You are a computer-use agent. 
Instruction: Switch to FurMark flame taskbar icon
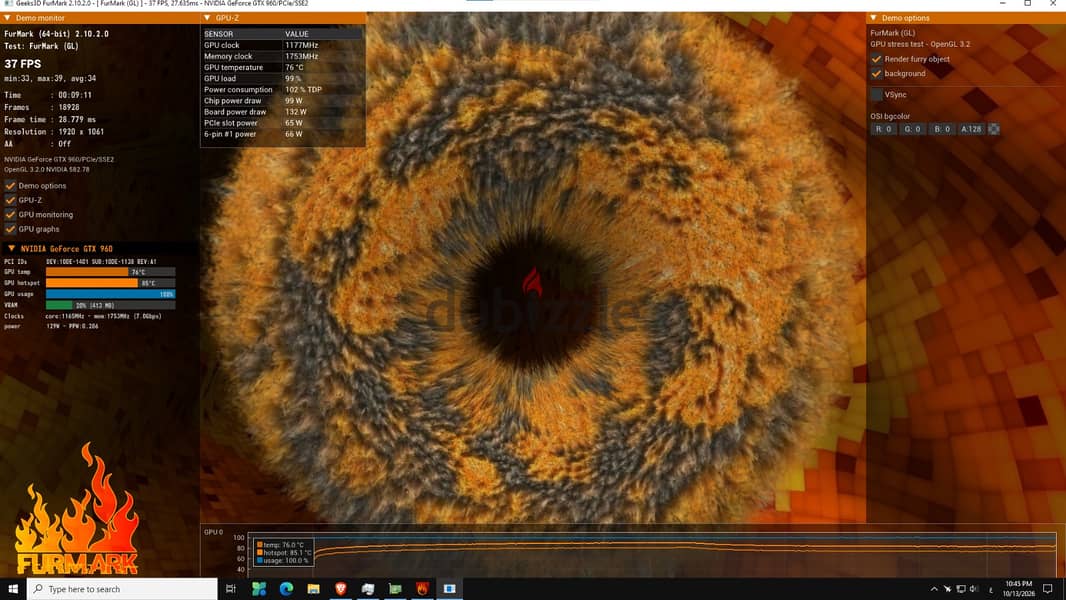click(422, 589)
